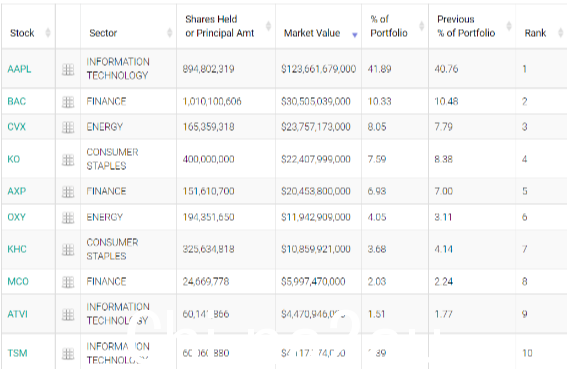Open the AAPL stock link
The image size is (567, 369).
19,69
